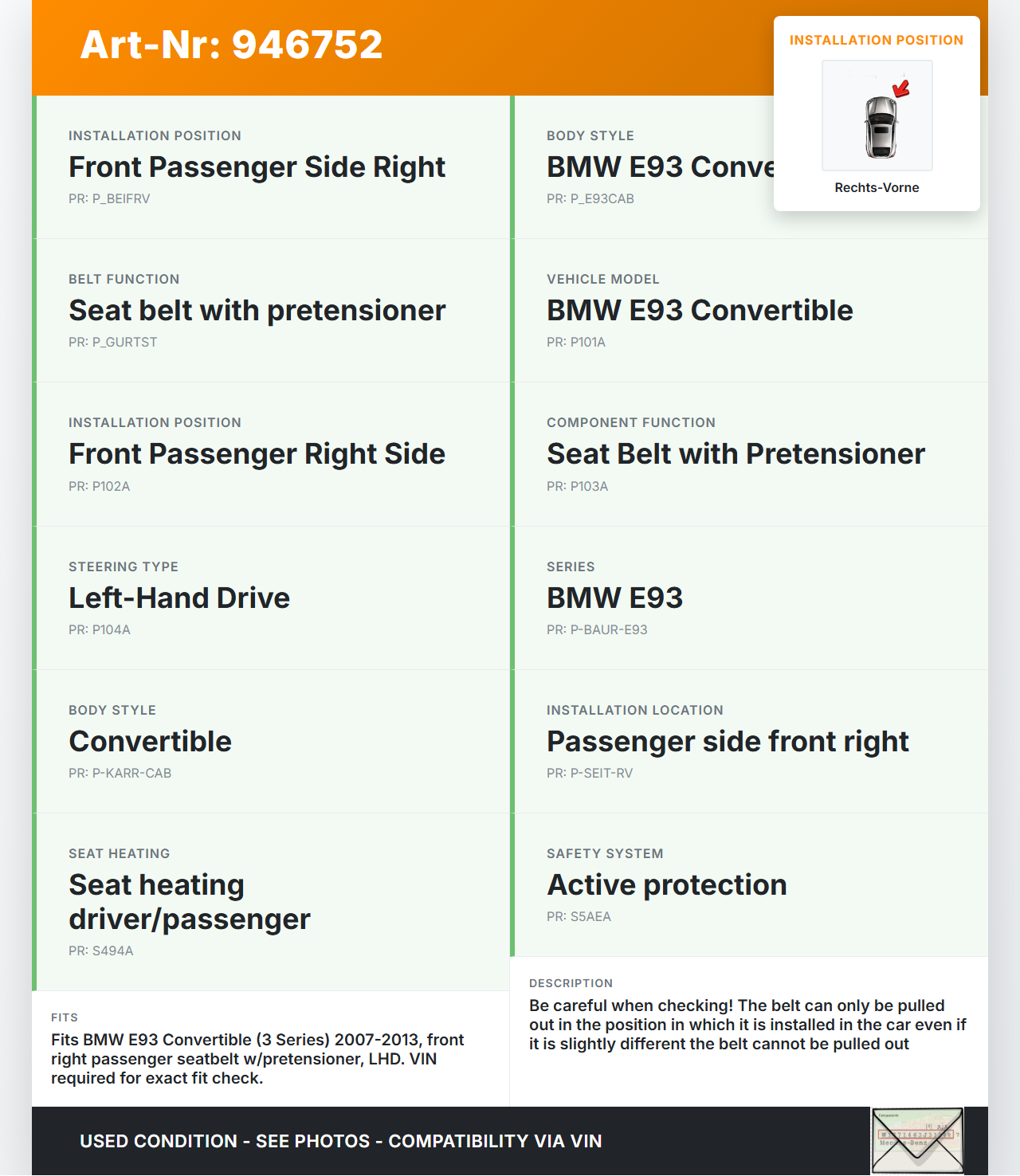The width and height of the screenshot is (1020, 1176).
Task: Click the VIN envelope icon in footer
Action: click(917, 1140)
